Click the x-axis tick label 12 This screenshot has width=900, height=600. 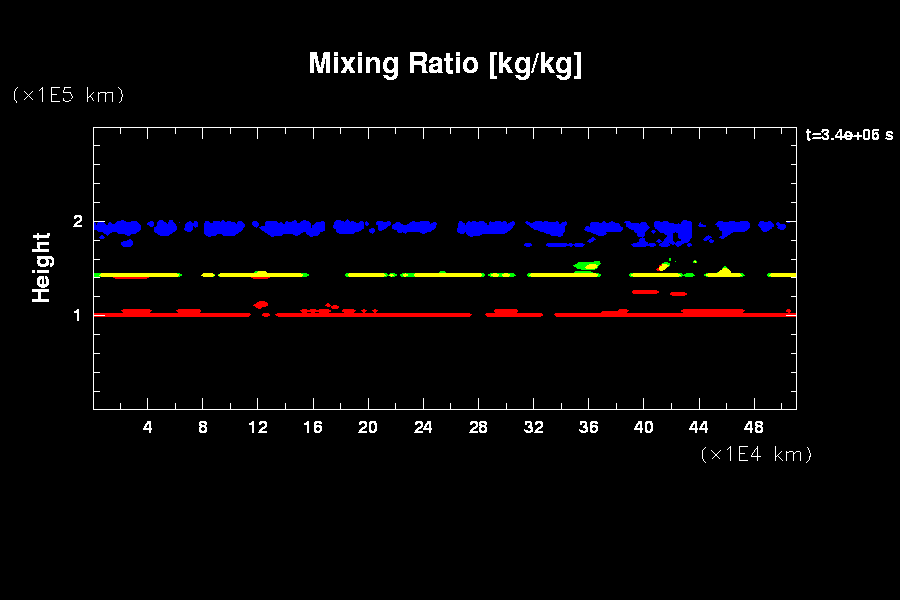point(258,427)
